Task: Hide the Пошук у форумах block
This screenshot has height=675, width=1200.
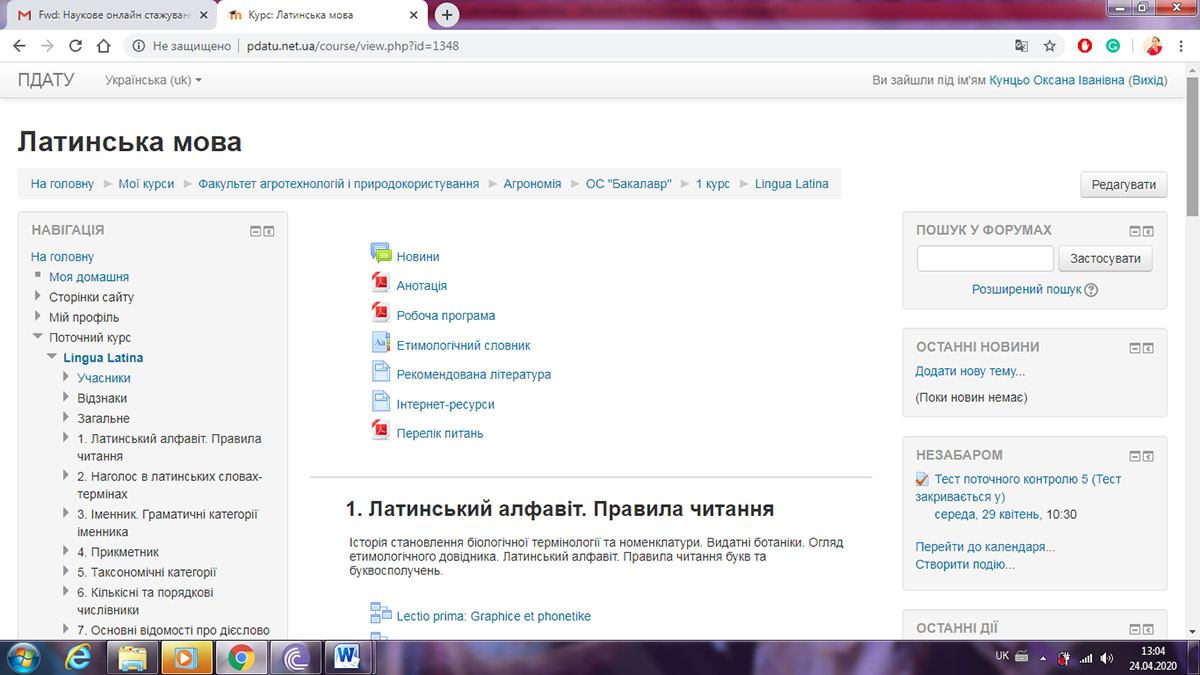Action: 1135,231
